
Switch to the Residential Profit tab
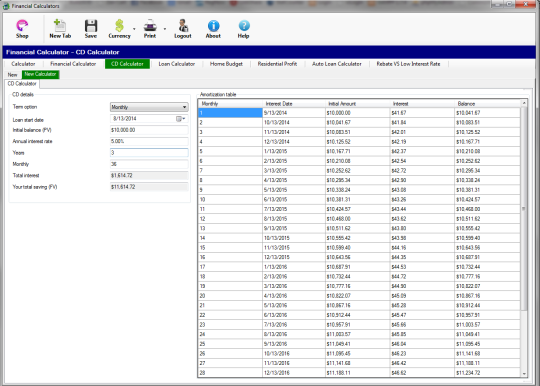tap(277, 64)
